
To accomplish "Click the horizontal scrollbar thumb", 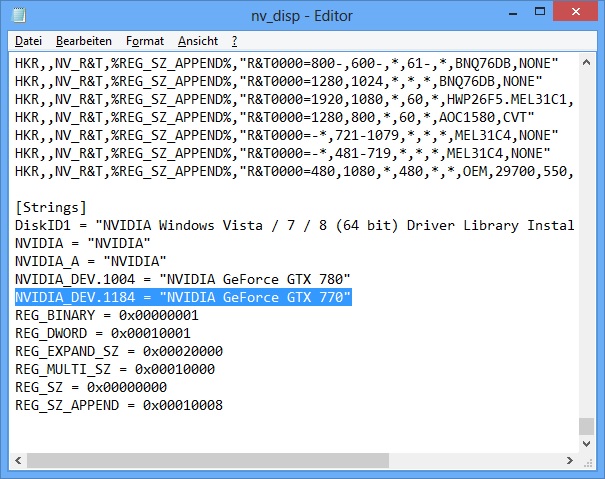I will click(208, 460).
